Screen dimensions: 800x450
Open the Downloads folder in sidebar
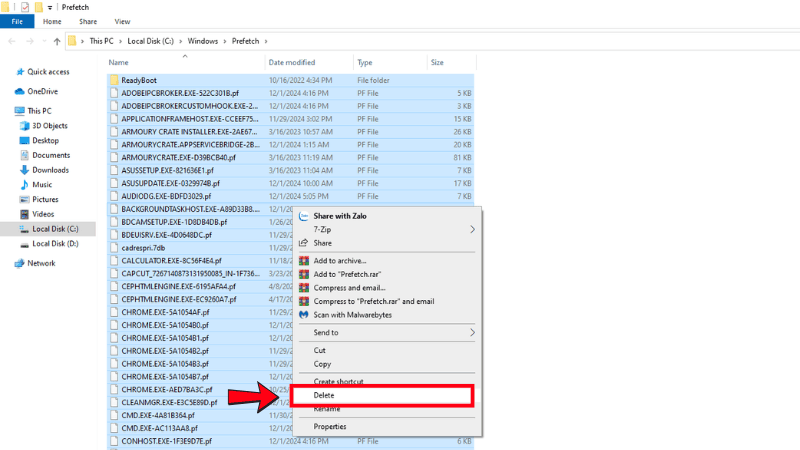[49, 170]
